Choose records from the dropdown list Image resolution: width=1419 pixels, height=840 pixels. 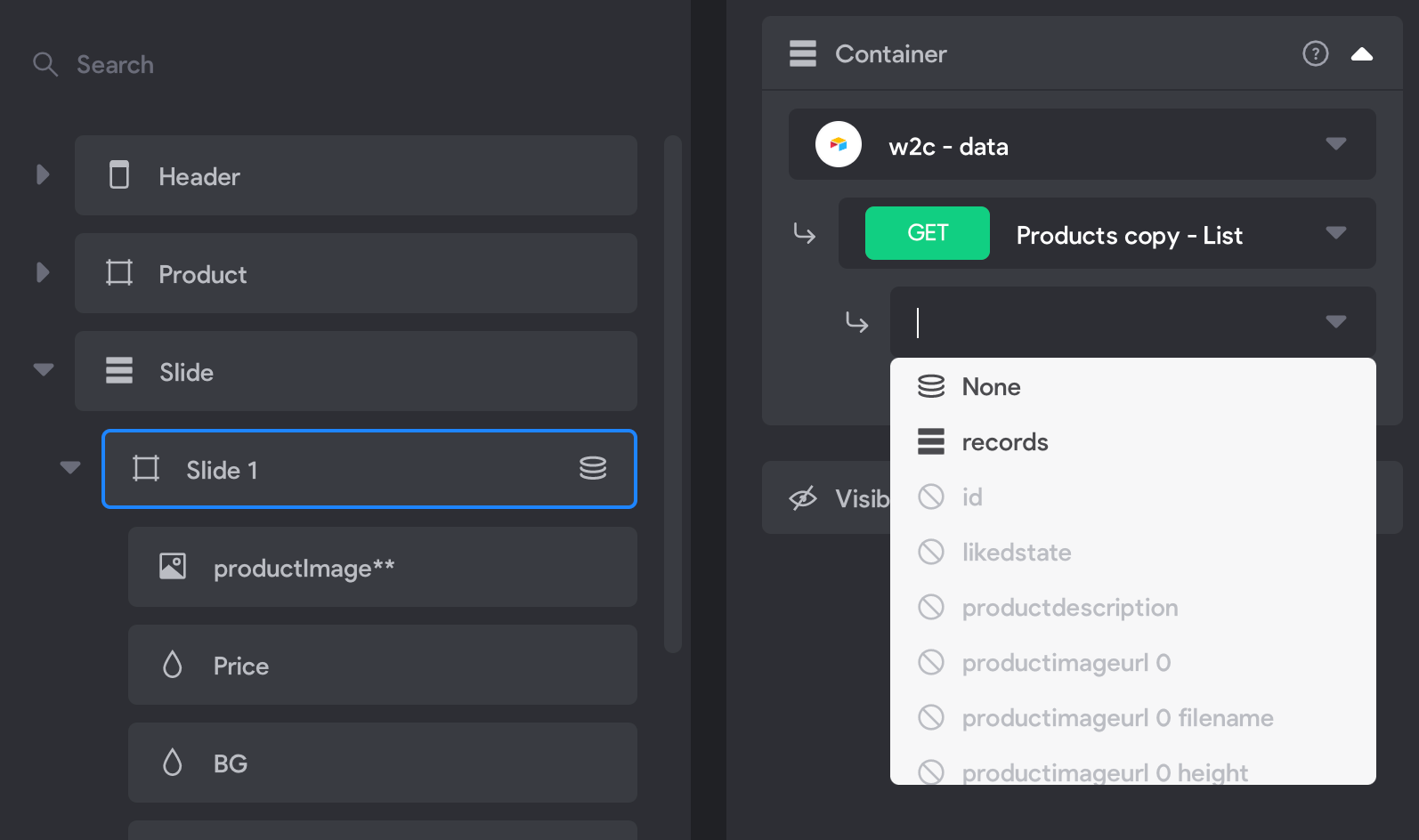(1132, 441)
